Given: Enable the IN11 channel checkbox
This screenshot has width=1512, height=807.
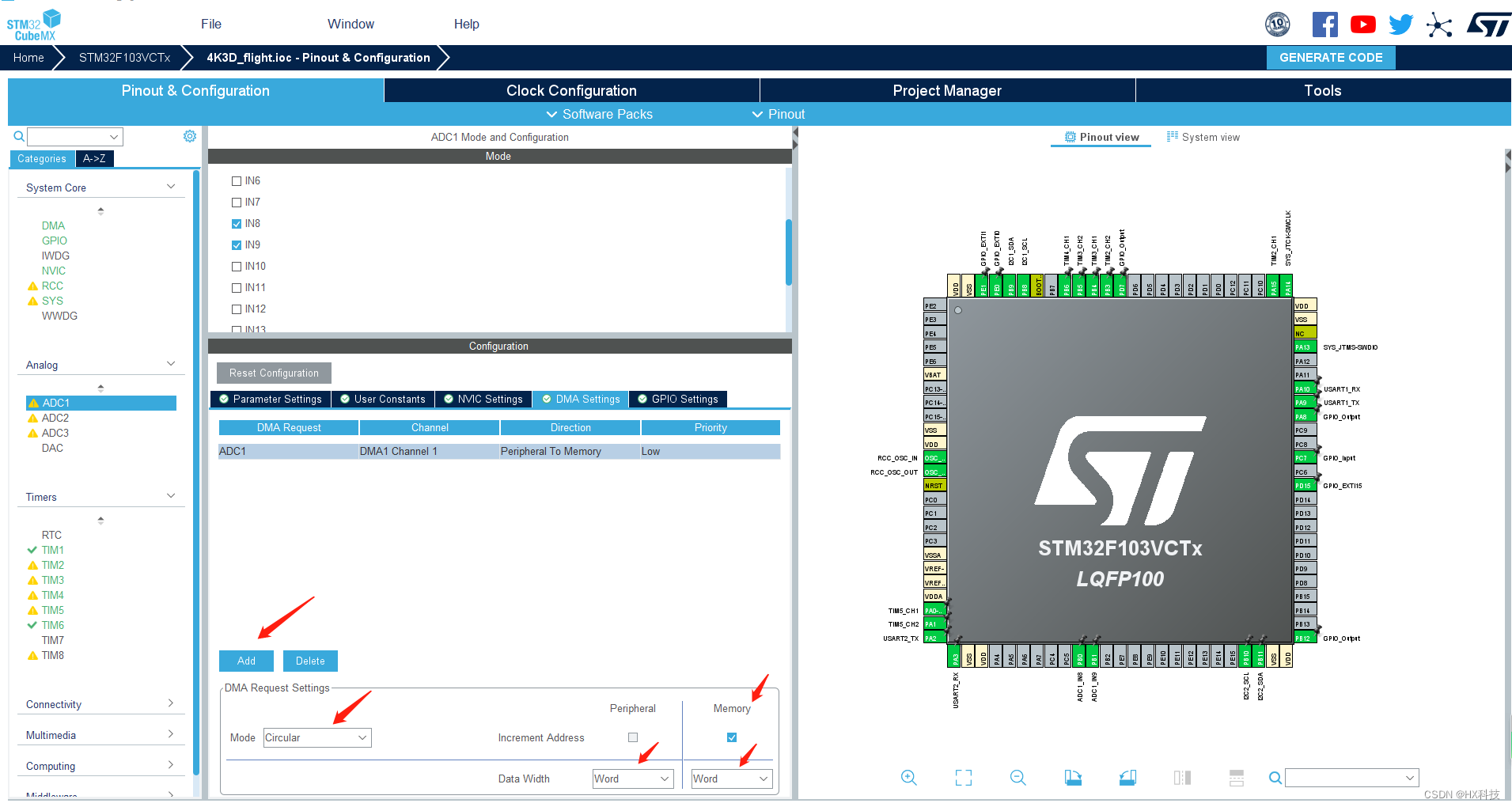Looking at the screenshot, I should 237,288.
